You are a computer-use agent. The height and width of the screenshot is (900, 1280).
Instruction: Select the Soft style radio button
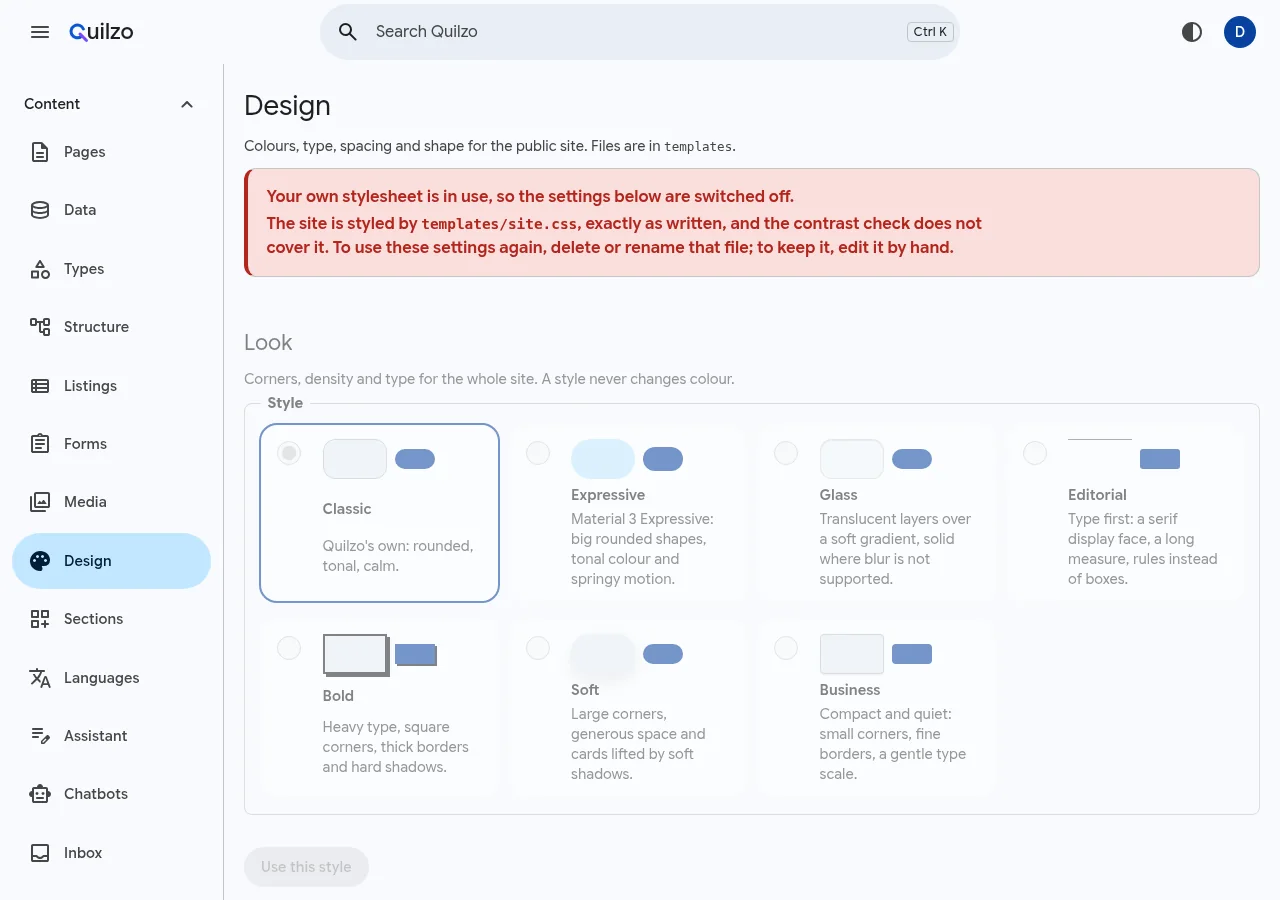538,648
